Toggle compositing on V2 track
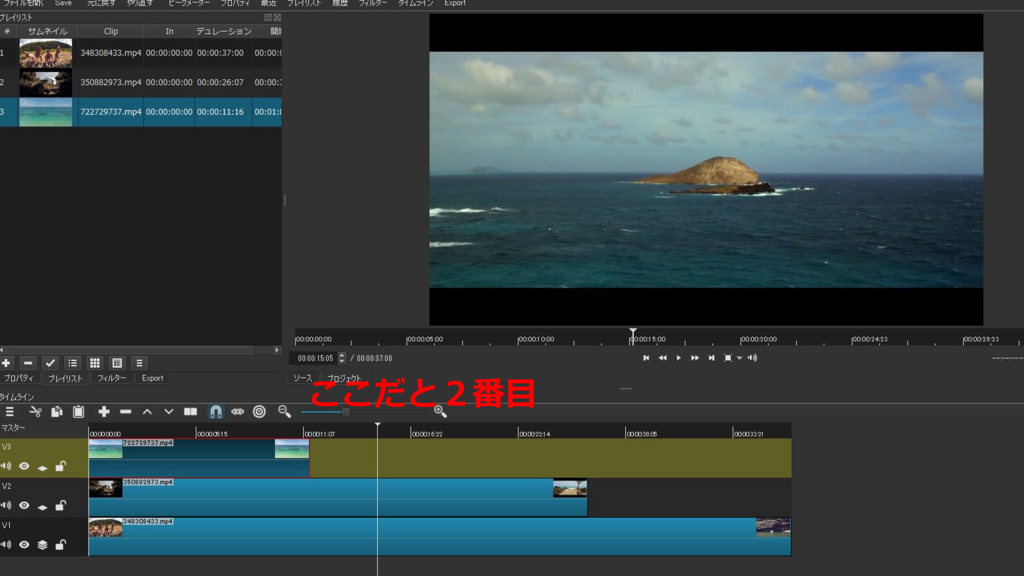The width and height of the screenshot is (1024, 576). (42, 506)
